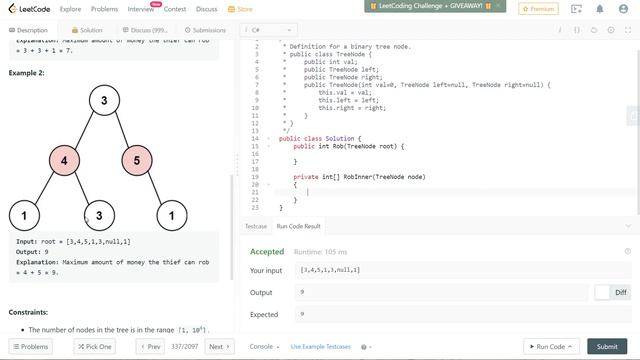This screenshot has height=360, width=640.
Task: Fold the RobInner block at line 20
Action: 269,184
